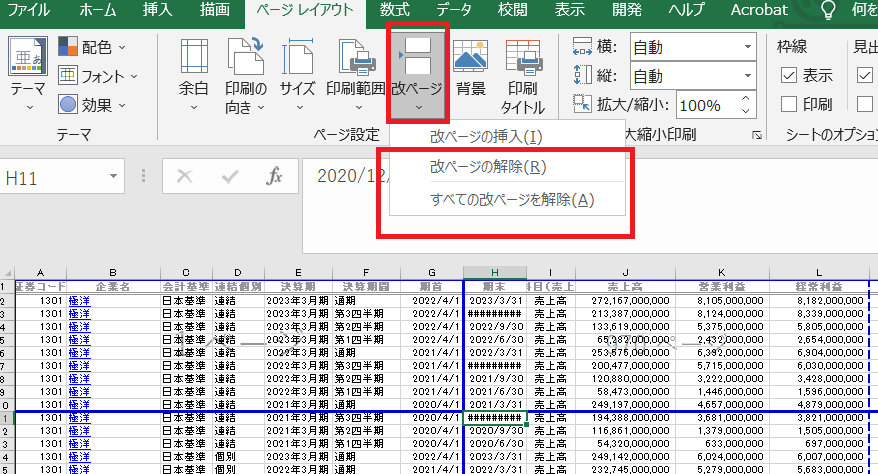Viewport: 878px width, 474px height.
Task: Open the 横 width 自動 dropdown
Action: (748, 47)
